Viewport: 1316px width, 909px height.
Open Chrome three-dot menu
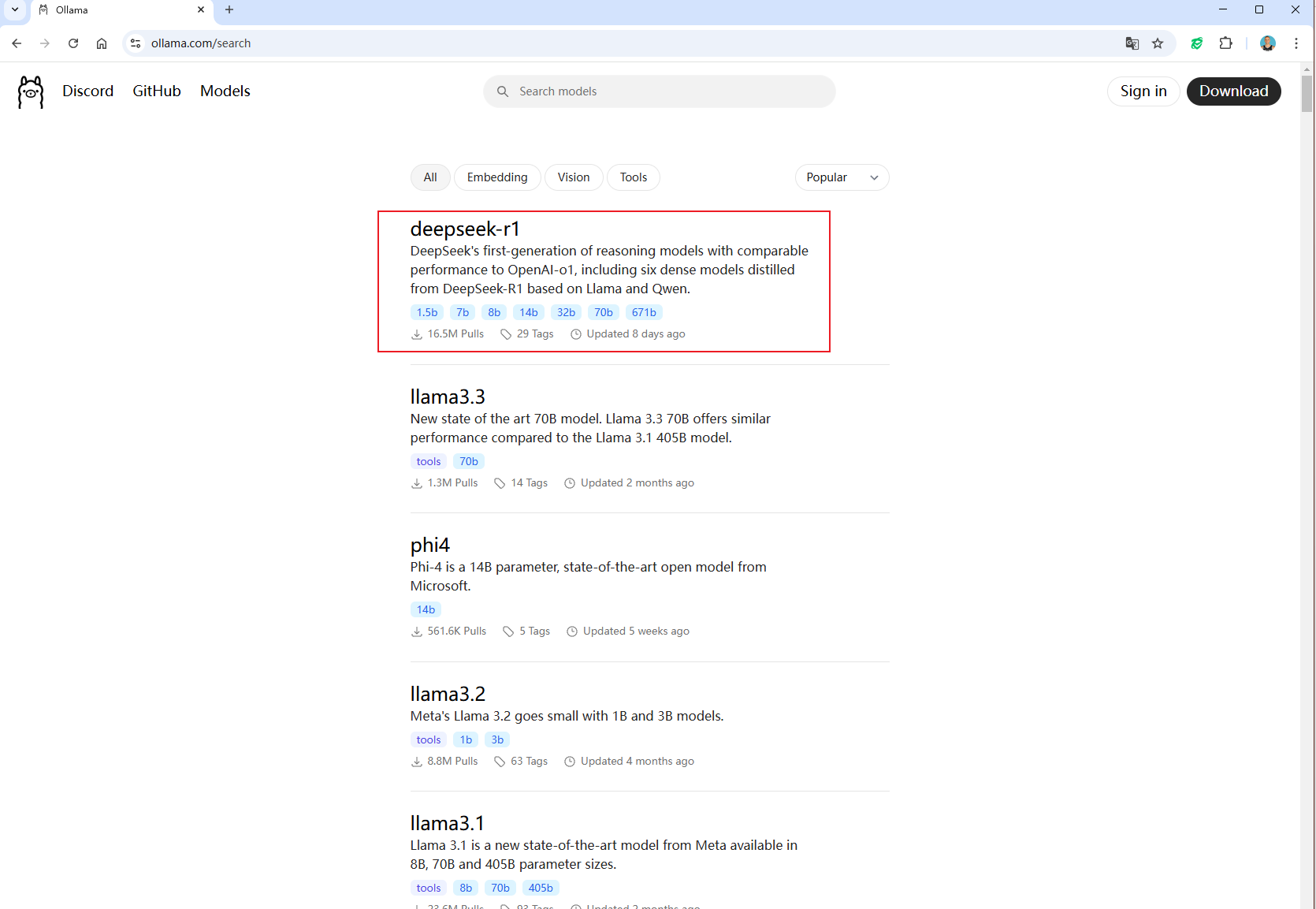[x=1296, y=43]
